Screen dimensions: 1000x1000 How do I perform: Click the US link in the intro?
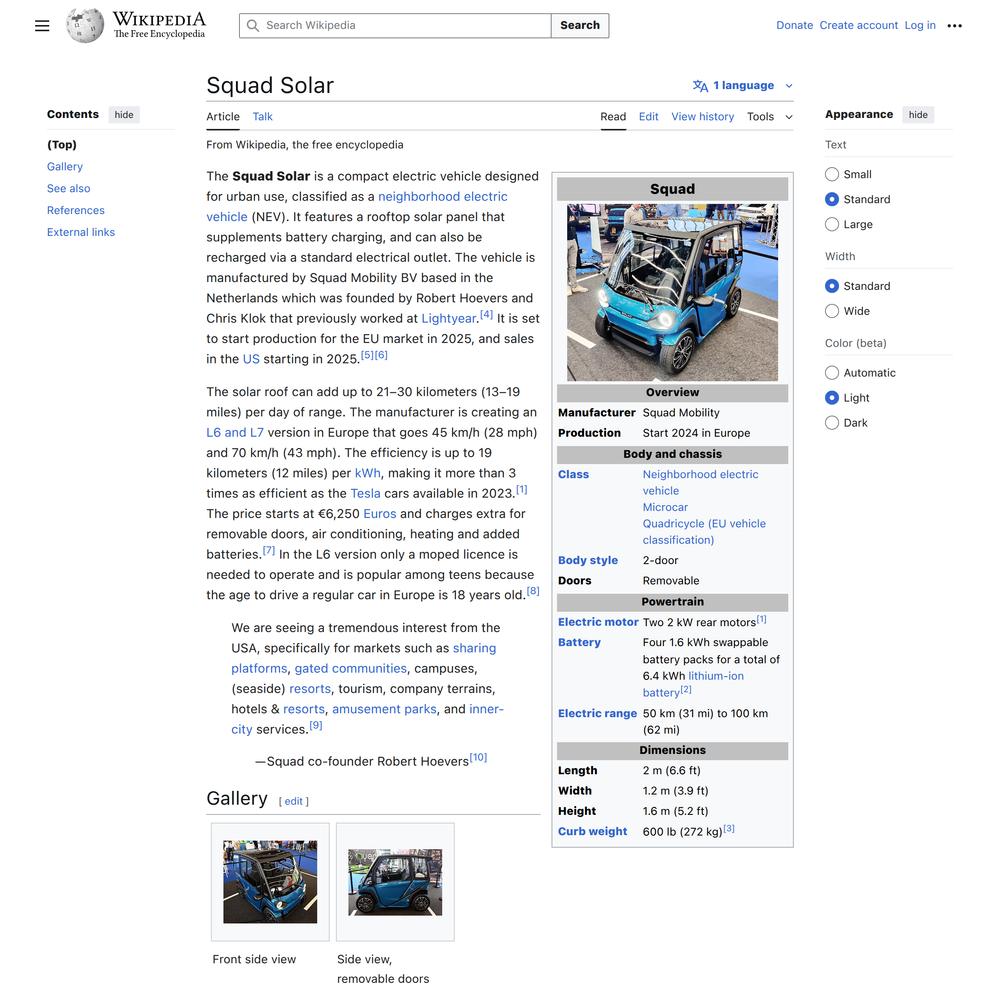(x=251, y=359)
